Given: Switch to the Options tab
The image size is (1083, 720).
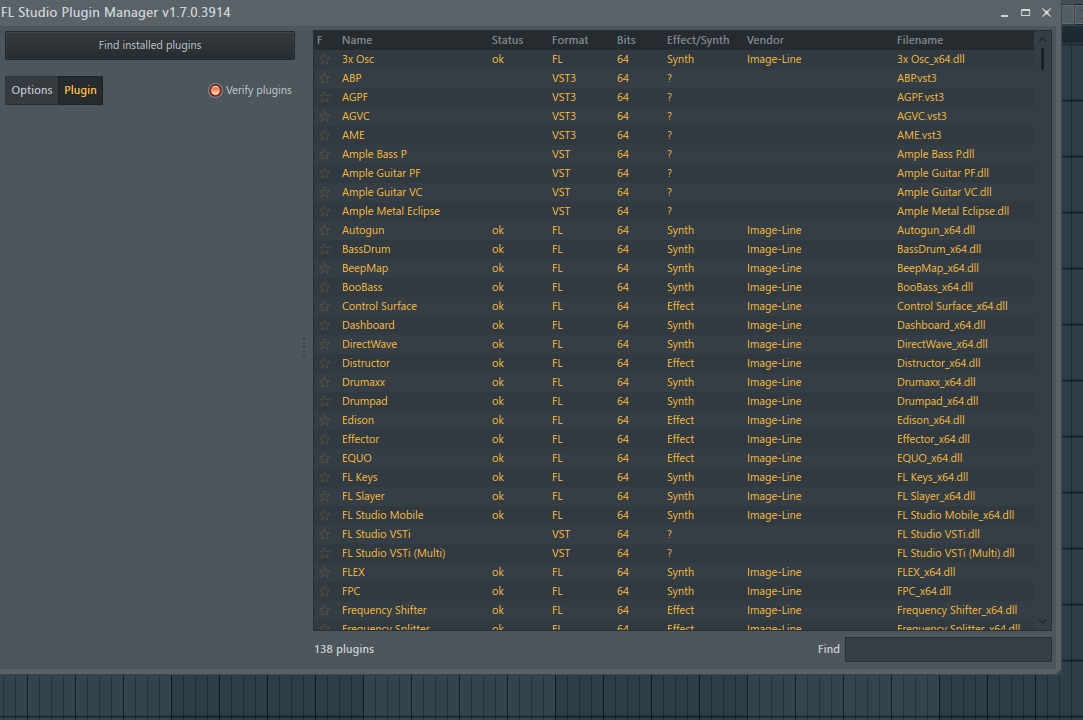Looking at the screenshot, I should pyautogui.click(x=32, y=91).
